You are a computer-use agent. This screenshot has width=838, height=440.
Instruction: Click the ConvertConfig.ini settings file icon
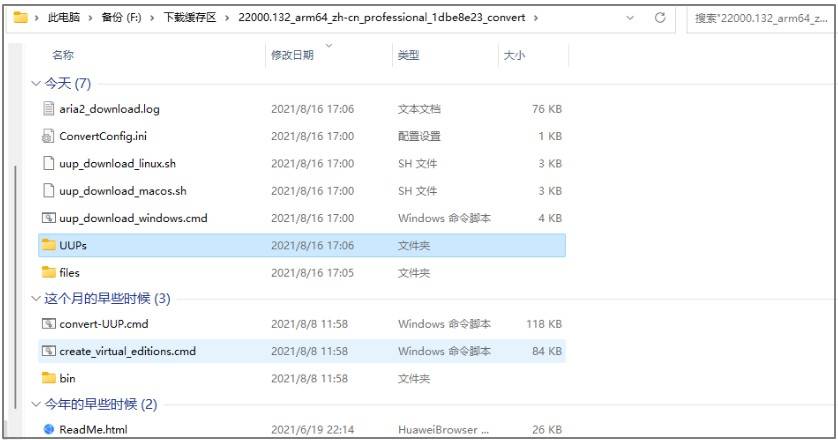pos(48,136)
